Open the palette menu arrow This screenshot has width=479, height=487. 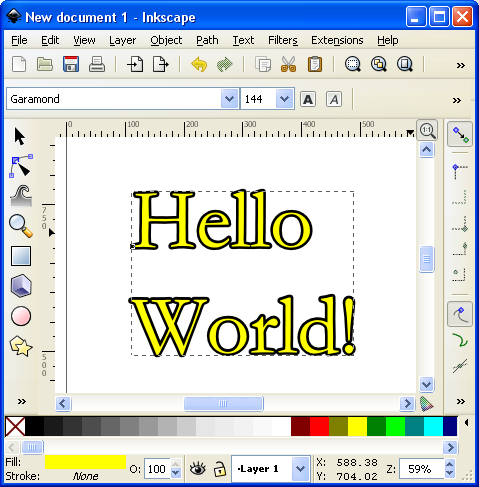tap(466, 423)
